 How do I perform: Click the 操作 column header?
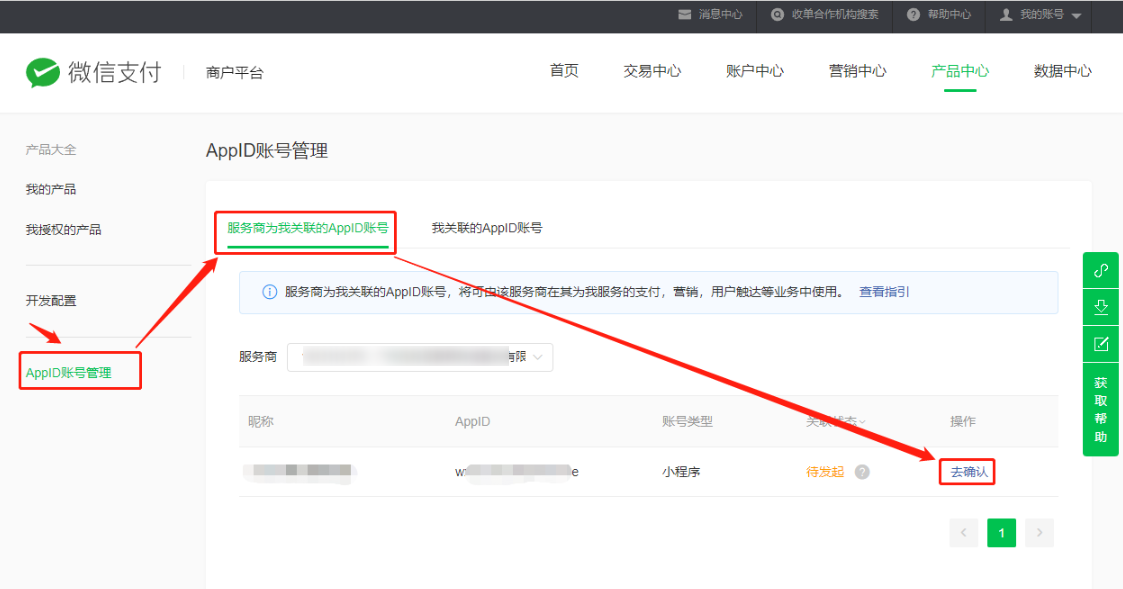(963, 421)
